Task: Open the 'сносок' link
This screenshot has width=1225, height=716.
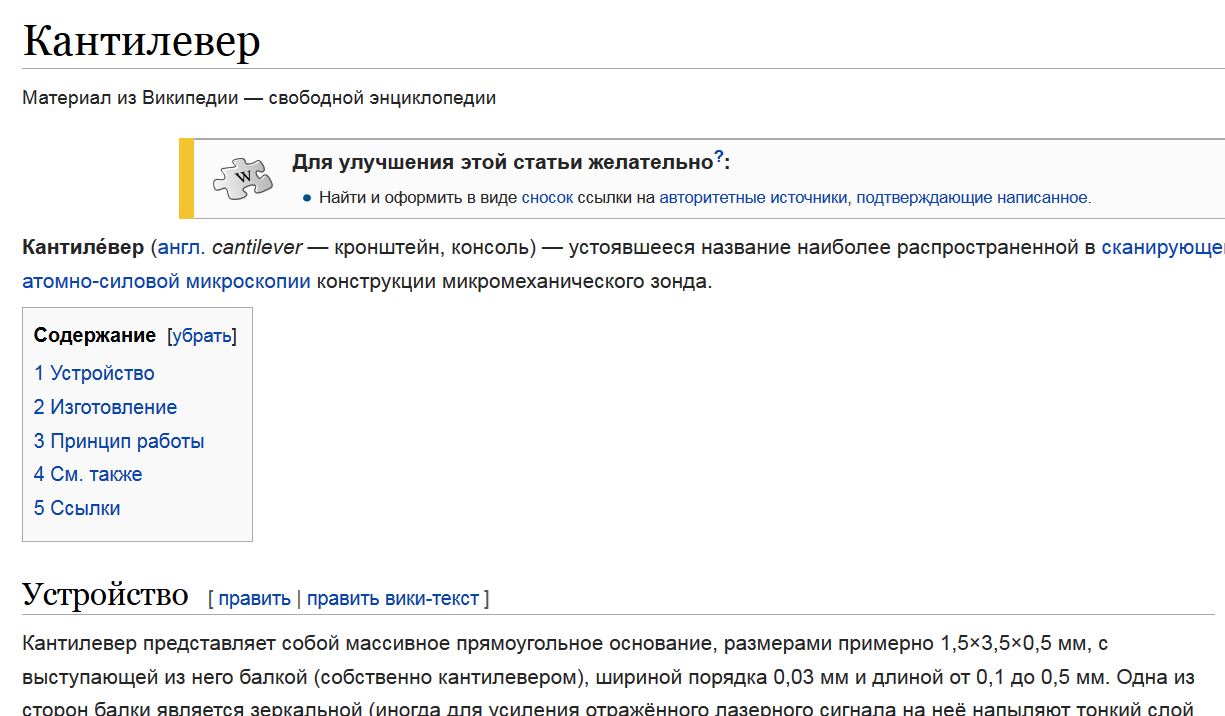Action: [x=547, y=198]
